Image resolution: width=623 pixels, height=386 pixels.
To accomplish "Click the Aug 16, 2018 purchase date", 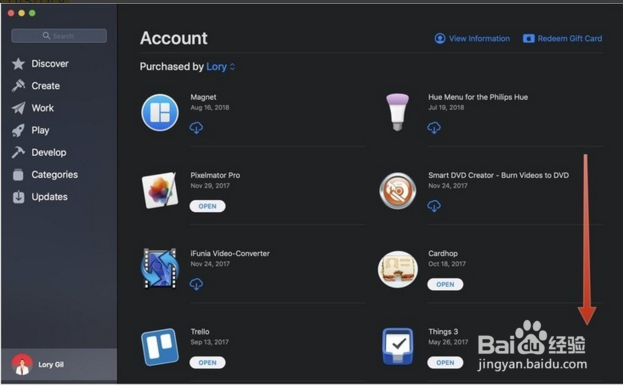I will pos(209,107).
